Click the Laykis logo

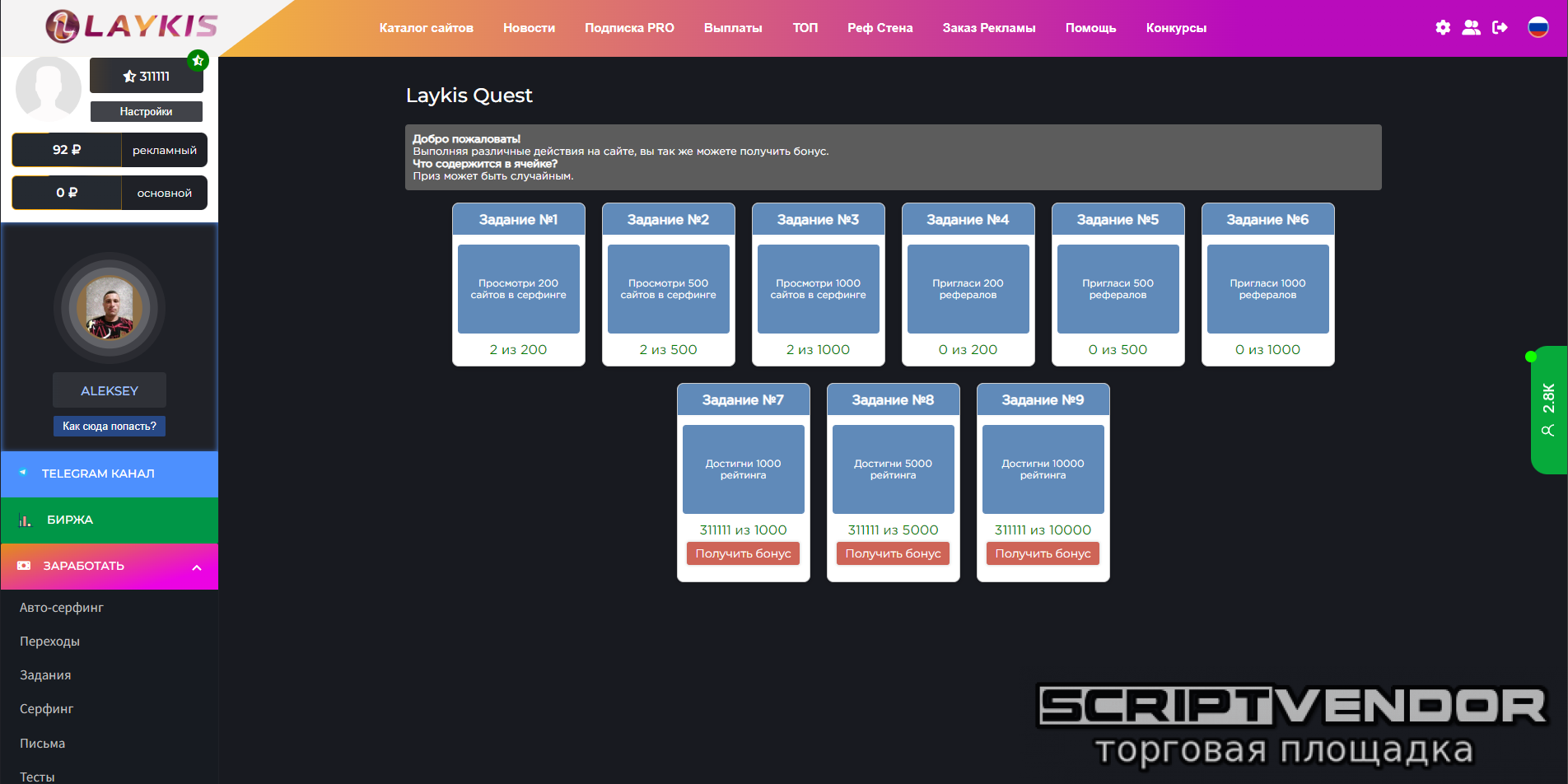pos(132,26)
